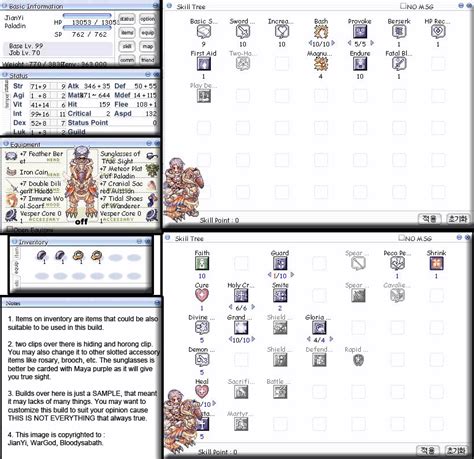Click 적용 button in lower Skill Tree
This screenshot has height=459, width=474.
[x=428, y=451]
